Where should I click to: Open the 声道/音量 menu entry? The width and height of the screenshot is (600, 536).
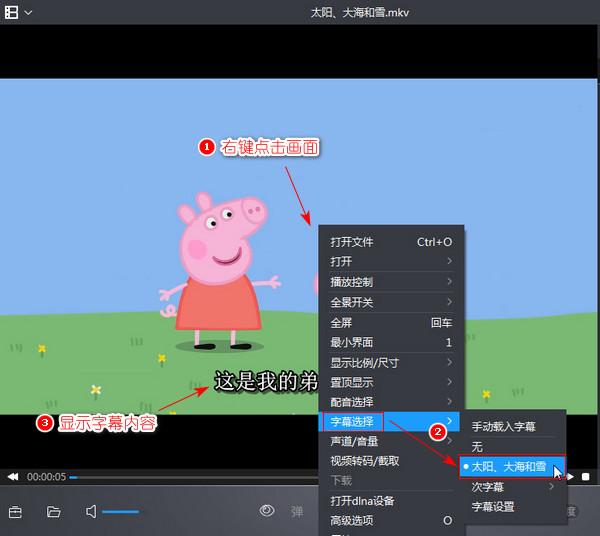click(389, 441)
